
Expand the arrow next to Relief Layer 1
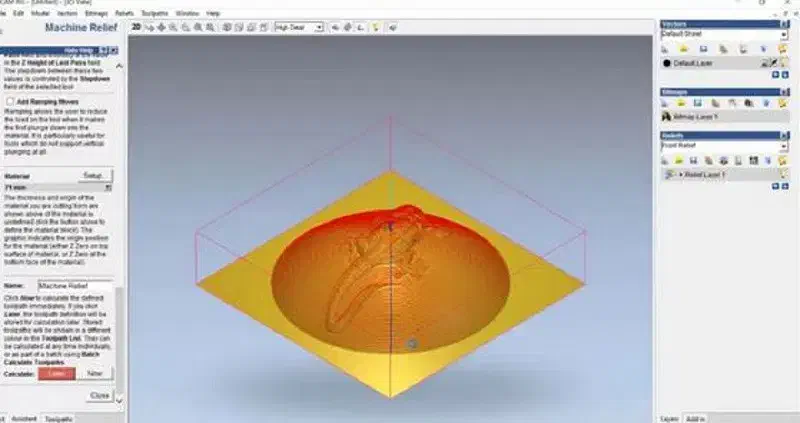(x=681, y=175)
